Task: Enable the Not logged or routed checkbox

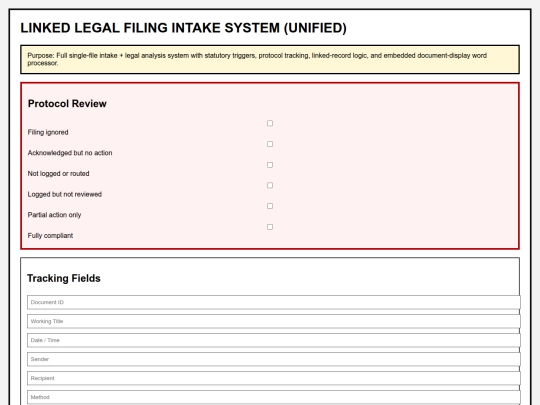Action: [270, 165]
